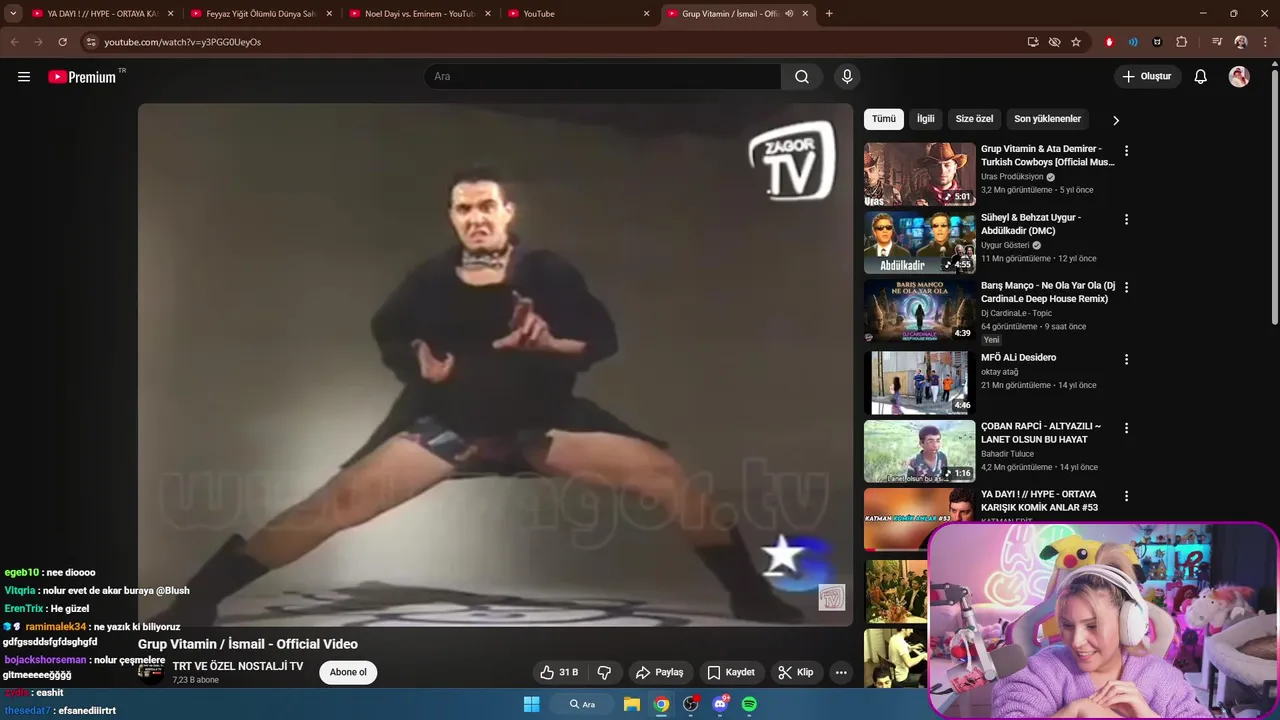Open Turkish Cowboys video thumbnail
Viewport: 1280px width, 720px height.
(x=920, y=174)
